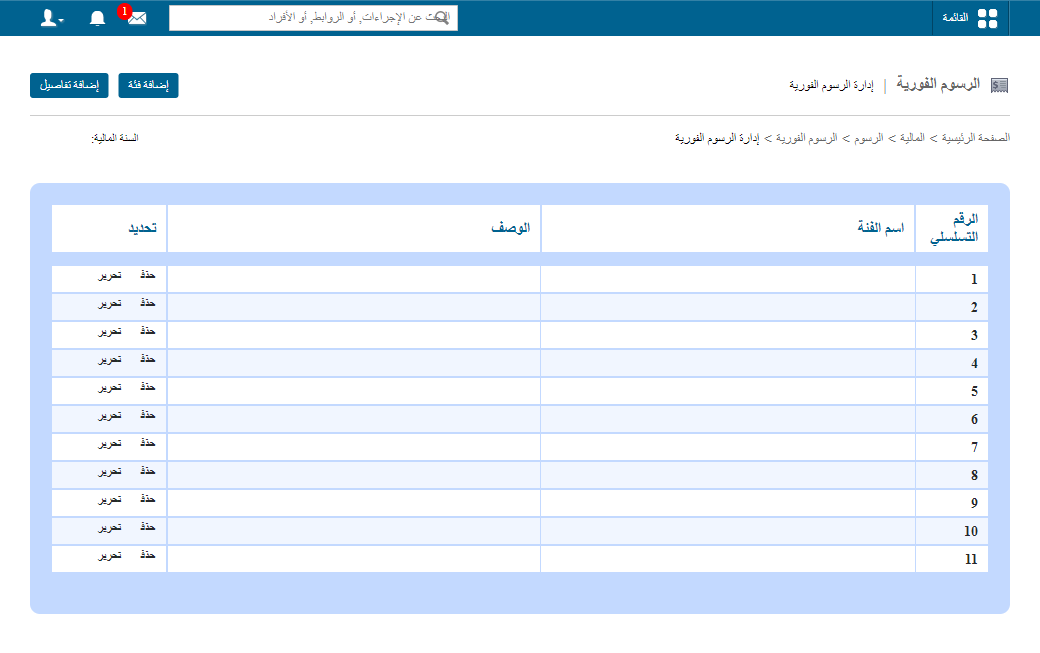Click تحرير in row 6

pyautogui.click(x=110, y=415)
